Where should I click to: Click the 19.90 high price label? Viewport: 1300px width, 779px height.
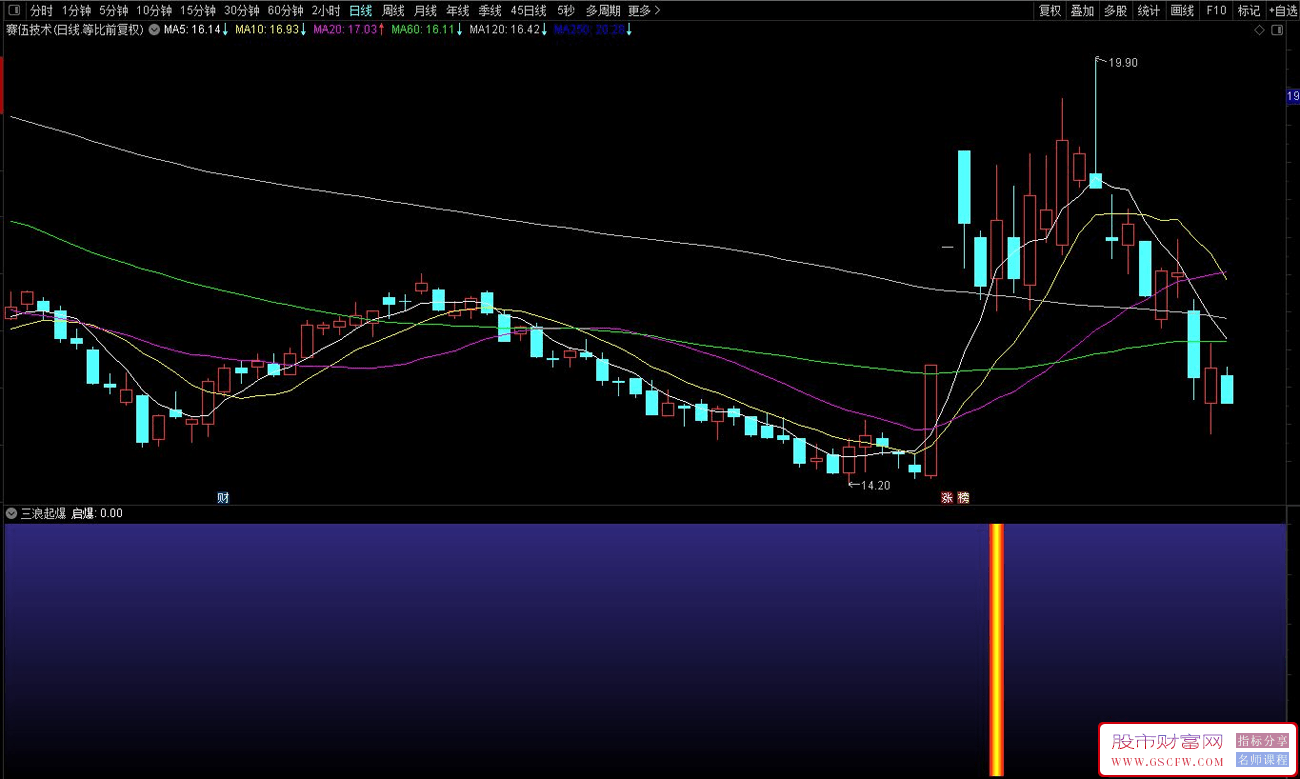point(1123,62)
